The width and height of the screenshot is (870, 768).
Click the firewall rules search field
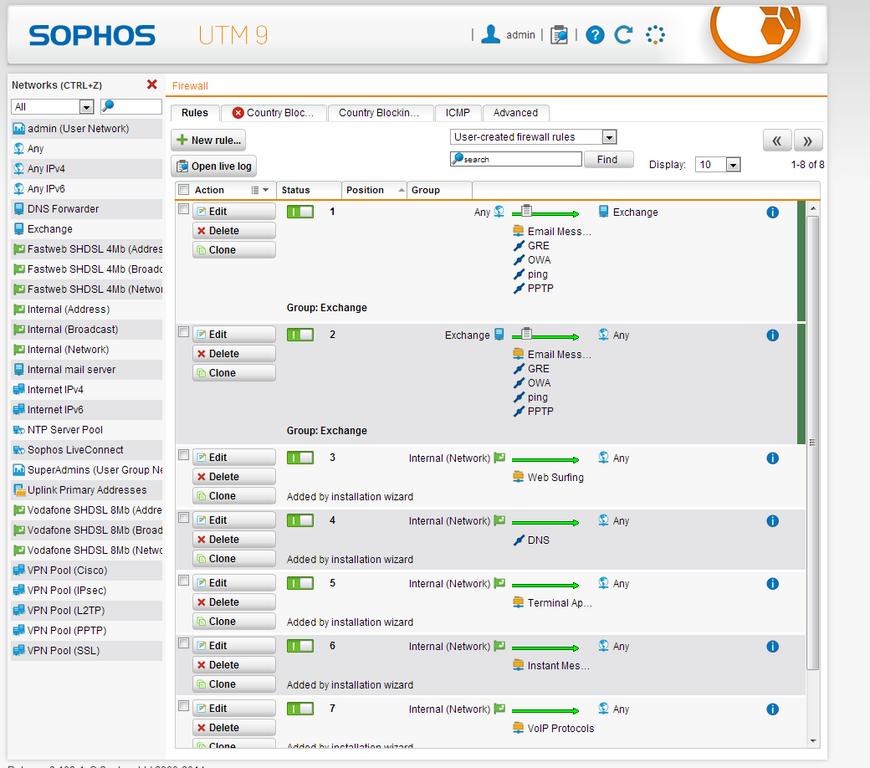(516, 159)
